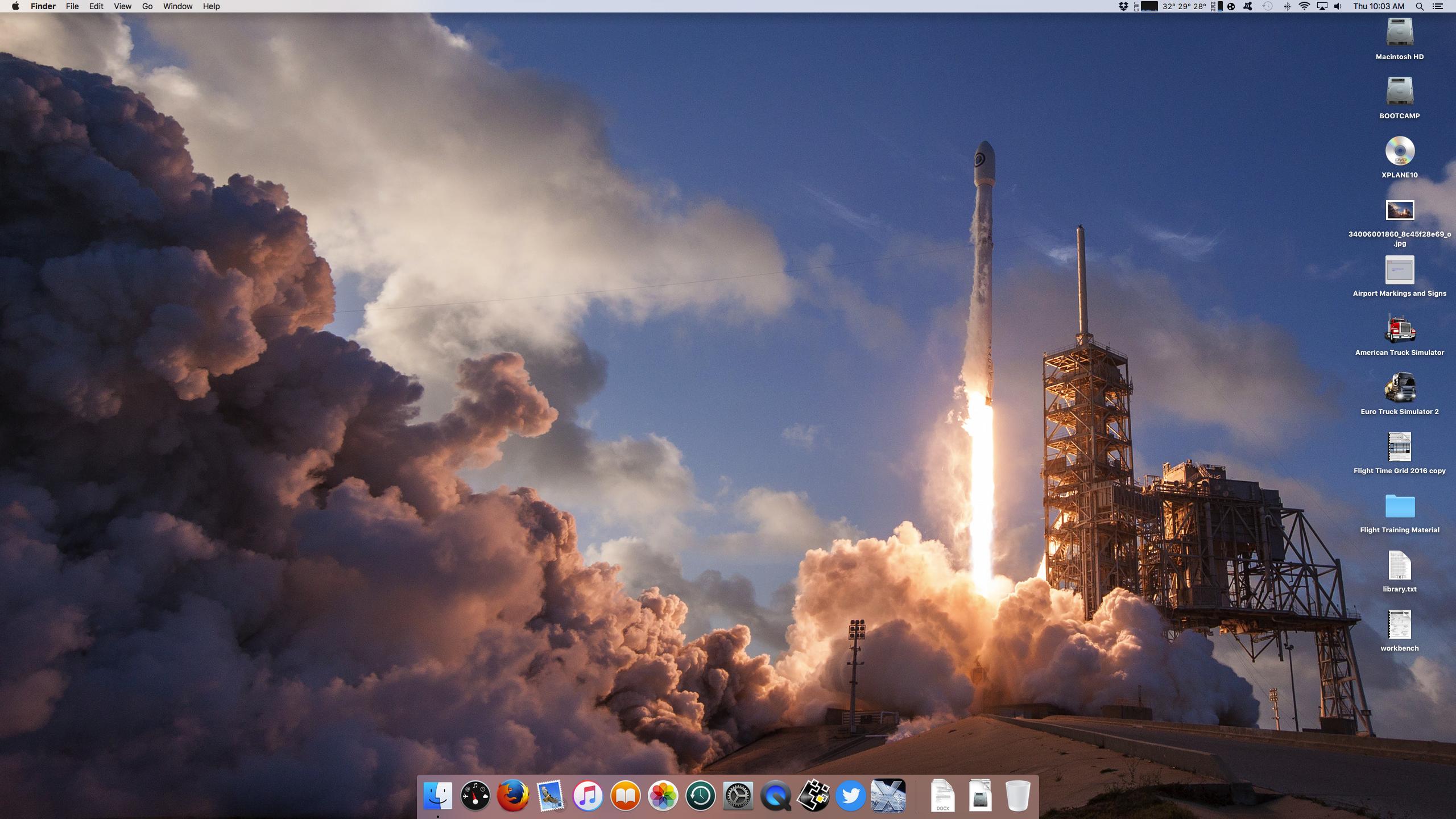Open the Bluetooth status menu
Screen dimensions: 1456x819
[1287, 6]
